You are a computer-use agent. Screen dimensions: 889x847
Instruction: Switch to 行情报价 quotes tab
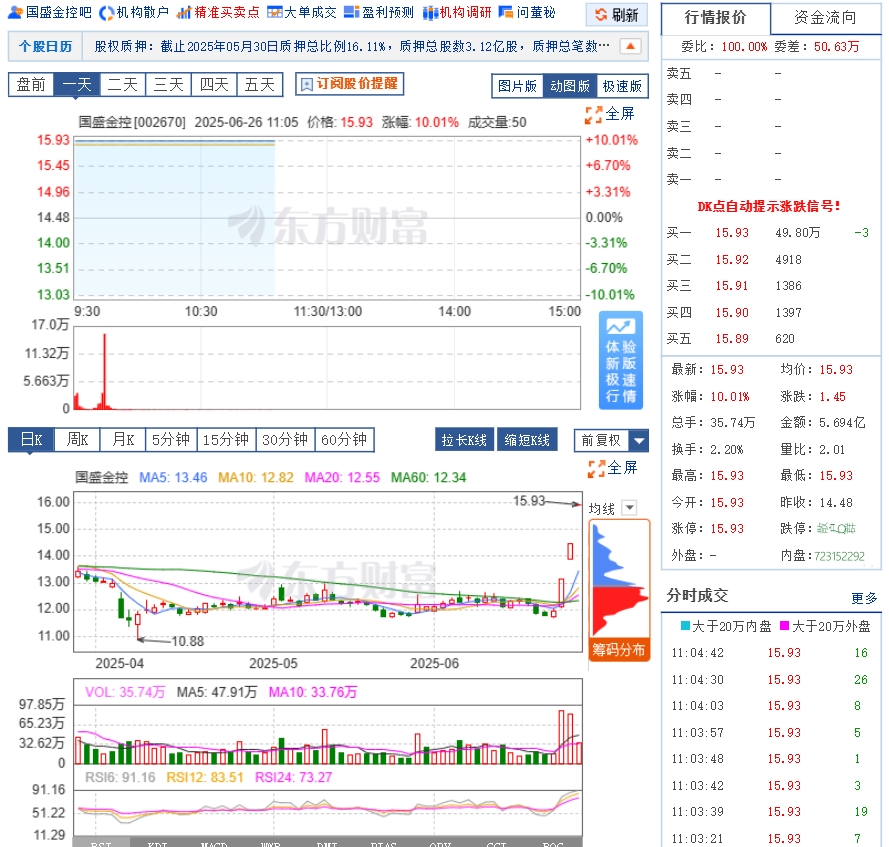pos(716,18)
